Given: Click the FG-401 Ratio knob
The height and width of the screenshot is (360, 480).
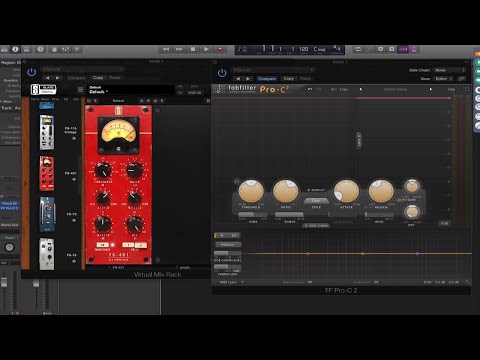Looking at the screenshot, I should [x=134, y=170].
